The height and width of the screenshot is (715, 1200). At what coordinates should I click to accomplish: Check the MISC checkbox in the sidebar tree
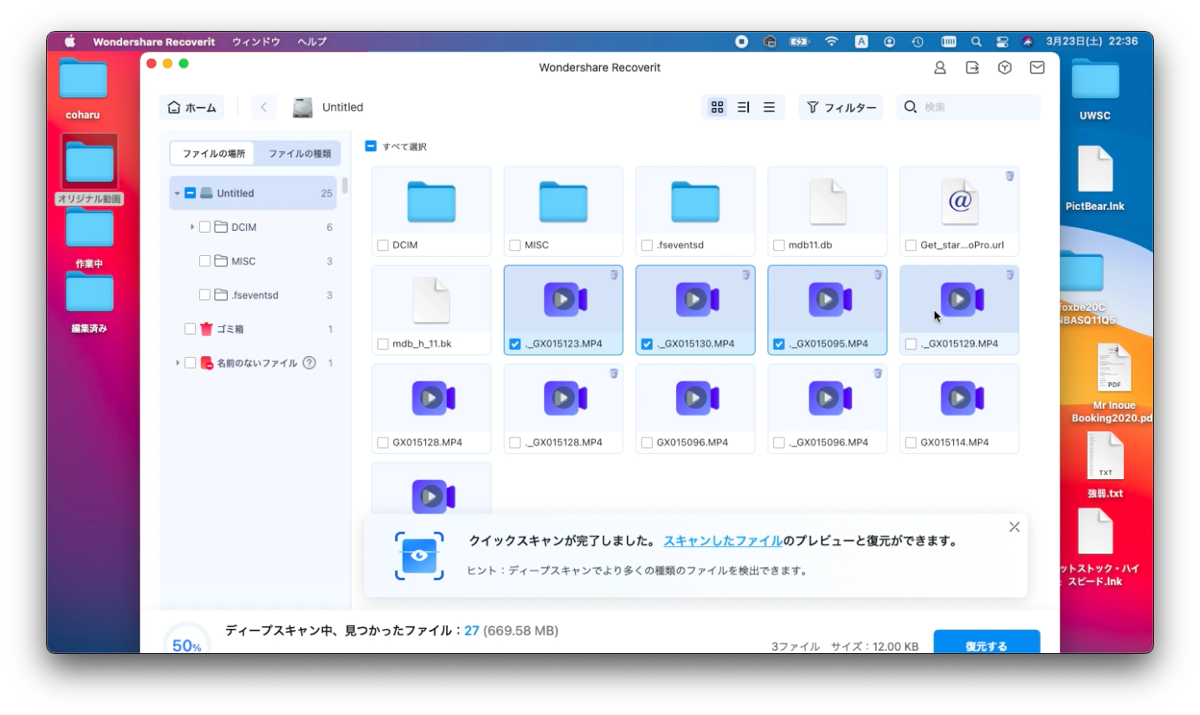point(204,261)
